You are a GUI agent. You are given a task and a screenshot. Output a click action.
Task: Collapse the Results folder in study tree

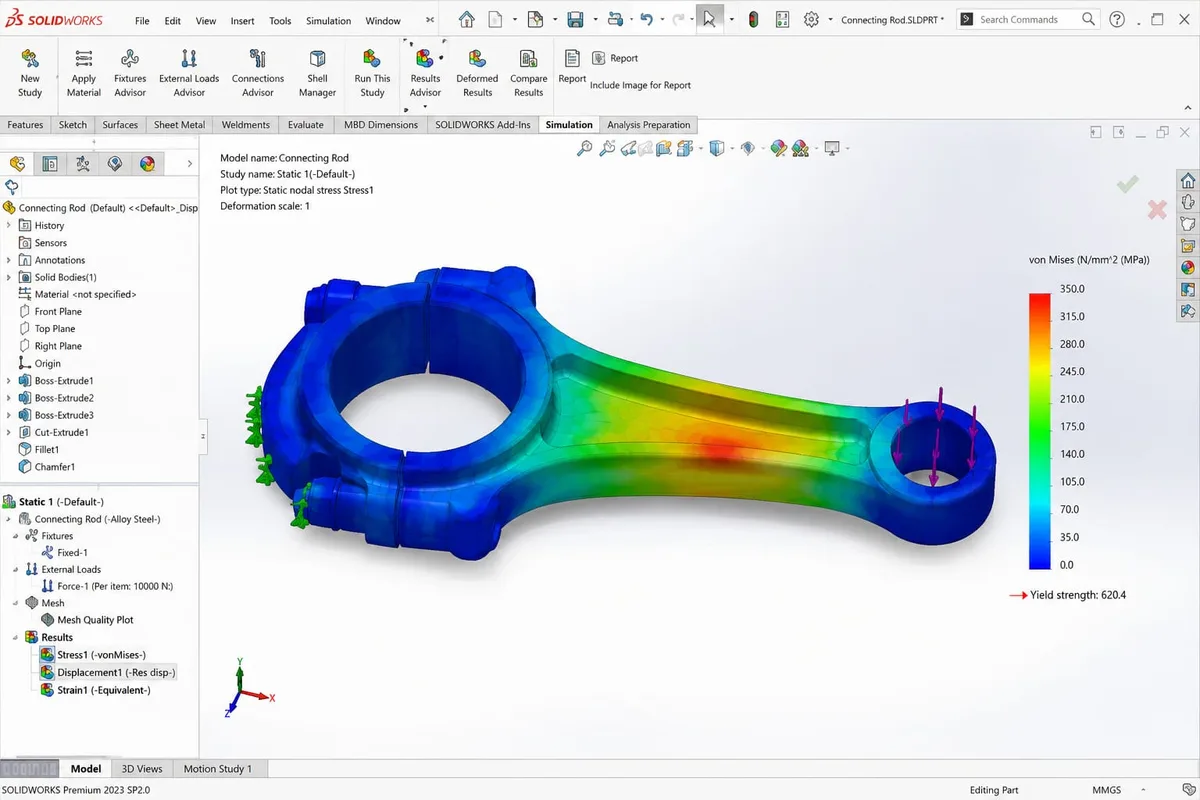pos(14,637)
